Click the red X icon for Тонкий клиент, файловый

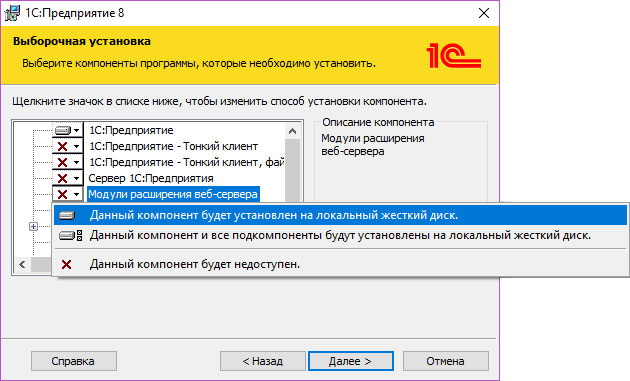pos(62,162)
